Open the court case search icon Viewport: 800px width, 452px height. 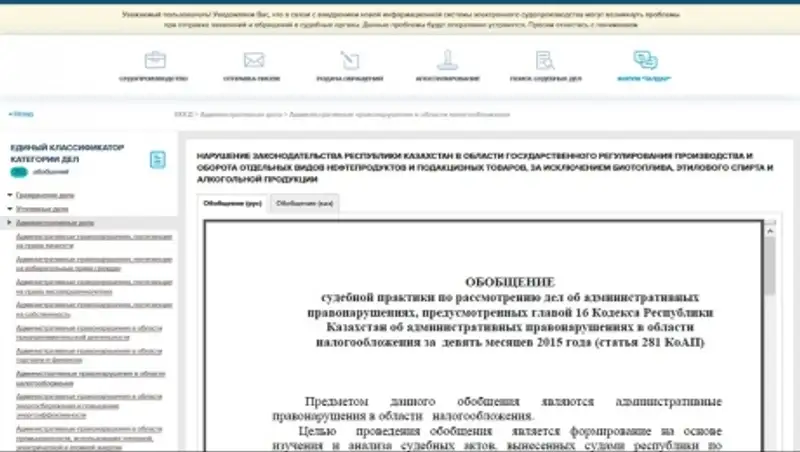pos(545,60)
